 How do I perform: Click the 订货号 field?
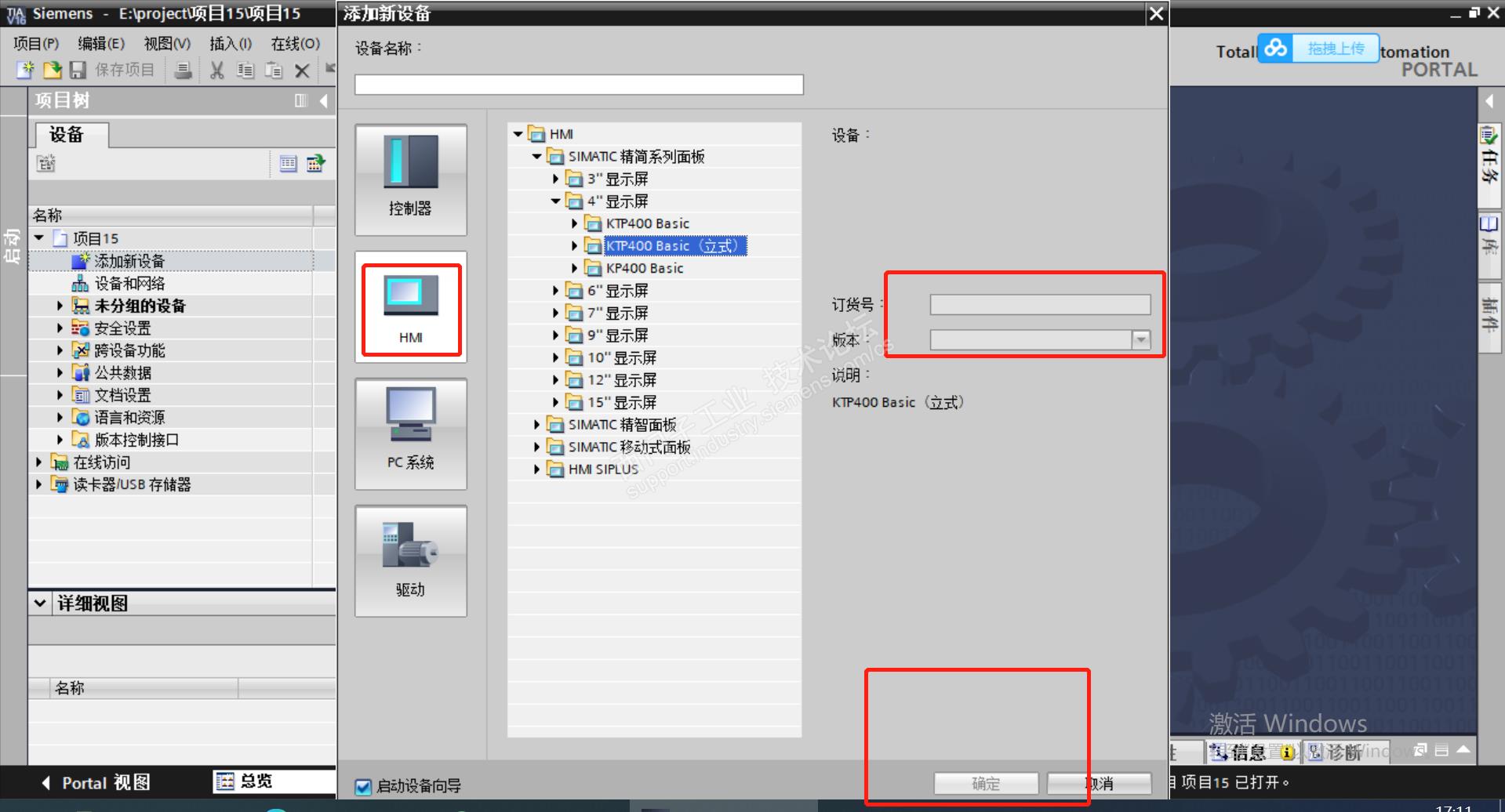(x=1040, y=304)
